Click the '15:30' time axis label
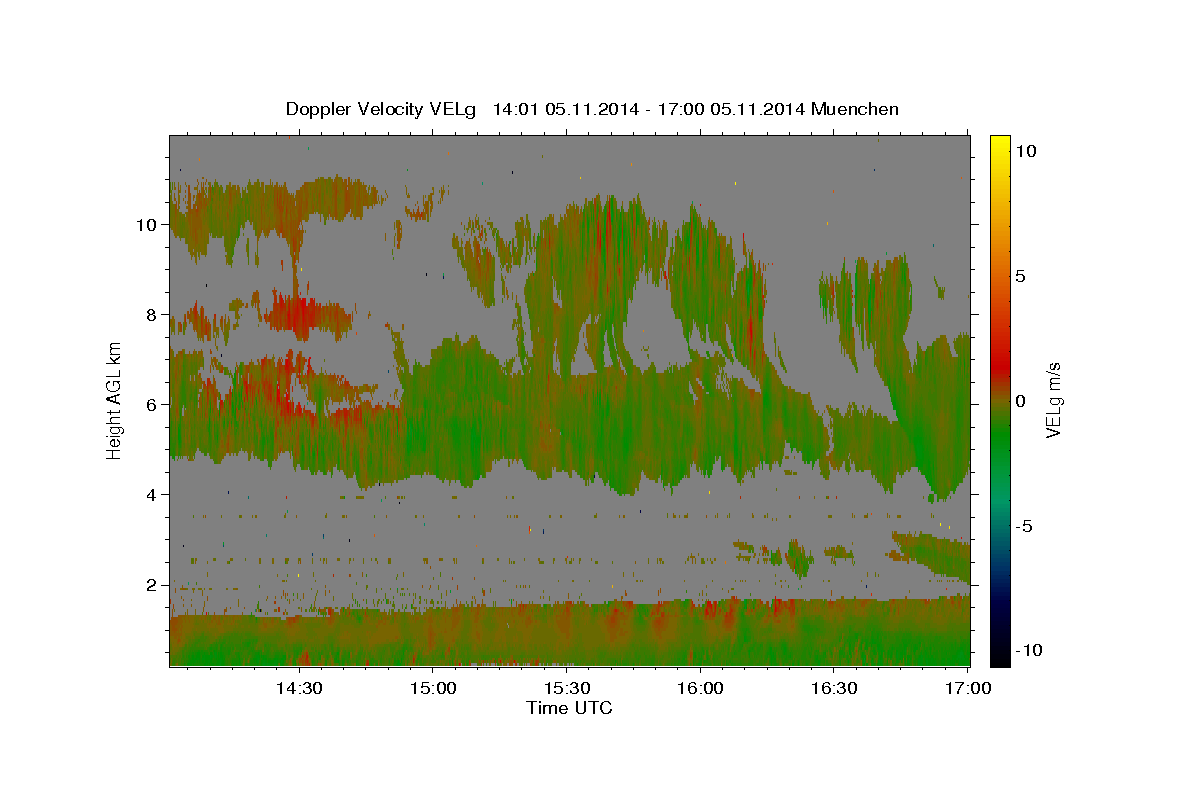The width and height of the screenshot is (1200, 800). [x=566, y=689]
